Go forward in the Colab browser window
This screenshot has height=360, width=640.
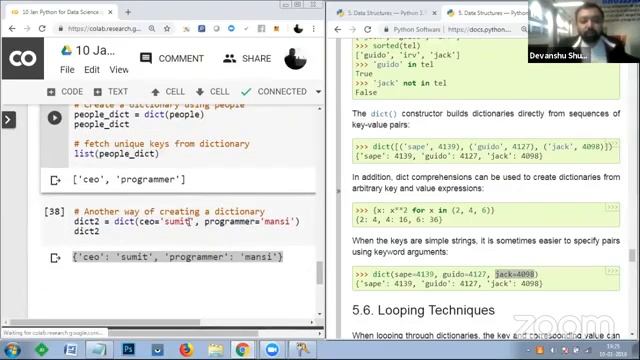coord(27,29)
